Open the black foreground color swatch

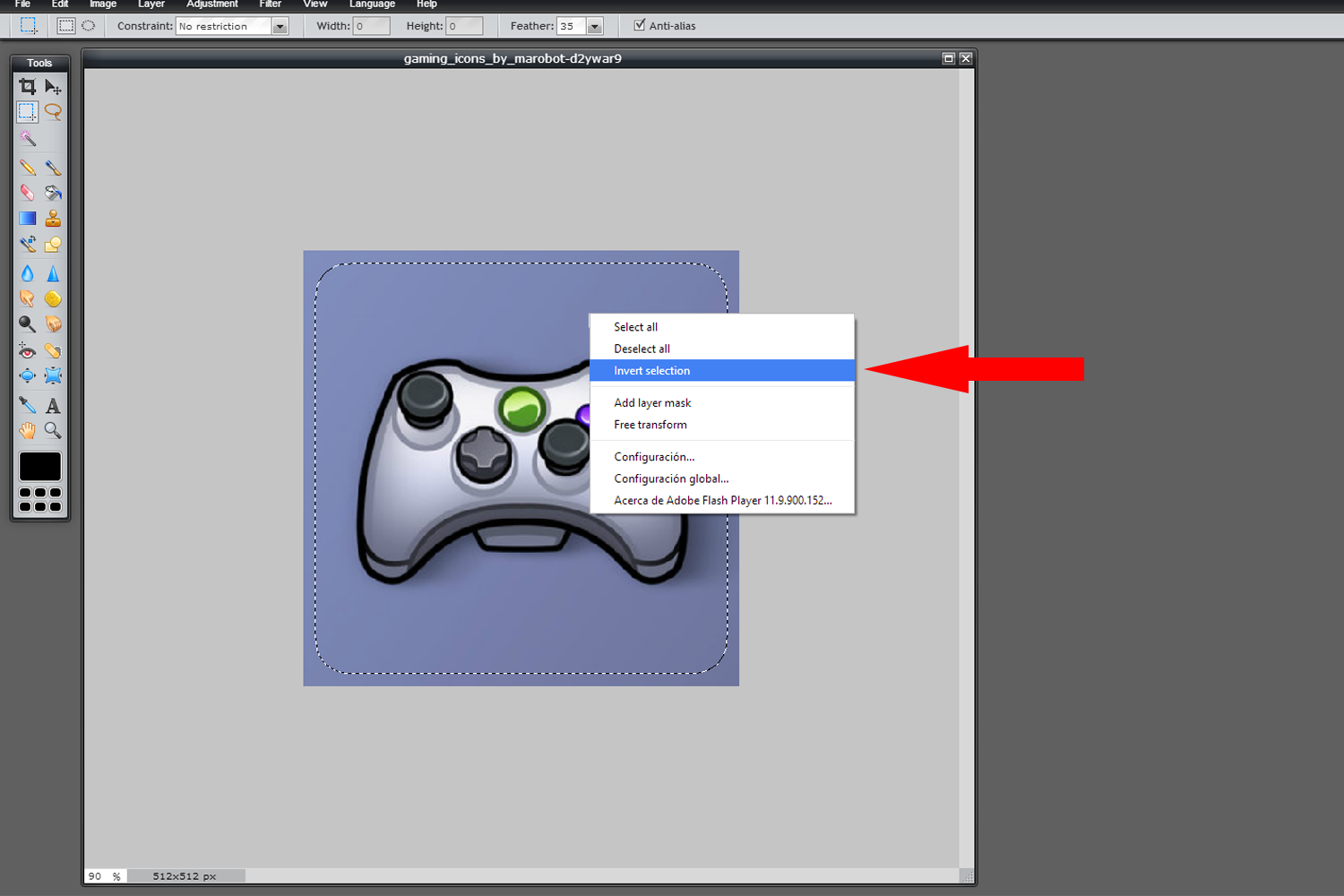[x=40, y=466]
